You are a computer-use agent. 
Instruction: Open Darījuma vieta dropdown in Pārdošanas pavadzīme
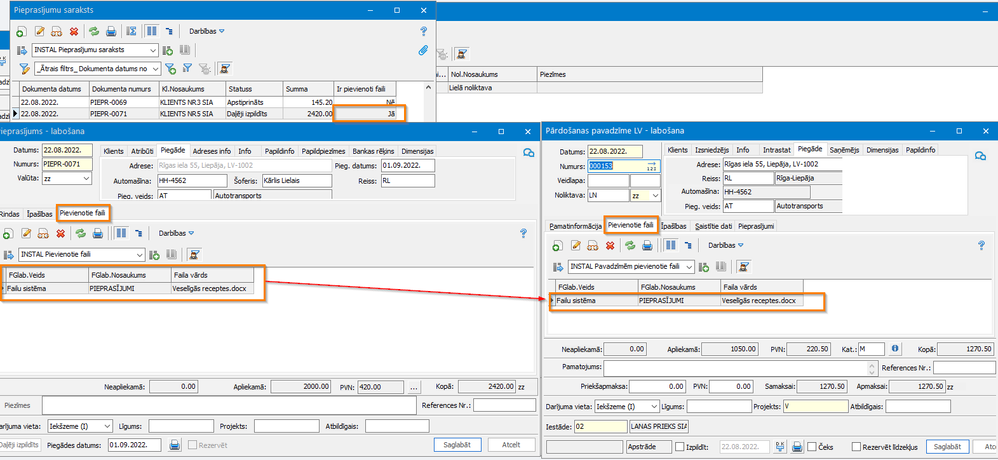click(653, 406)
